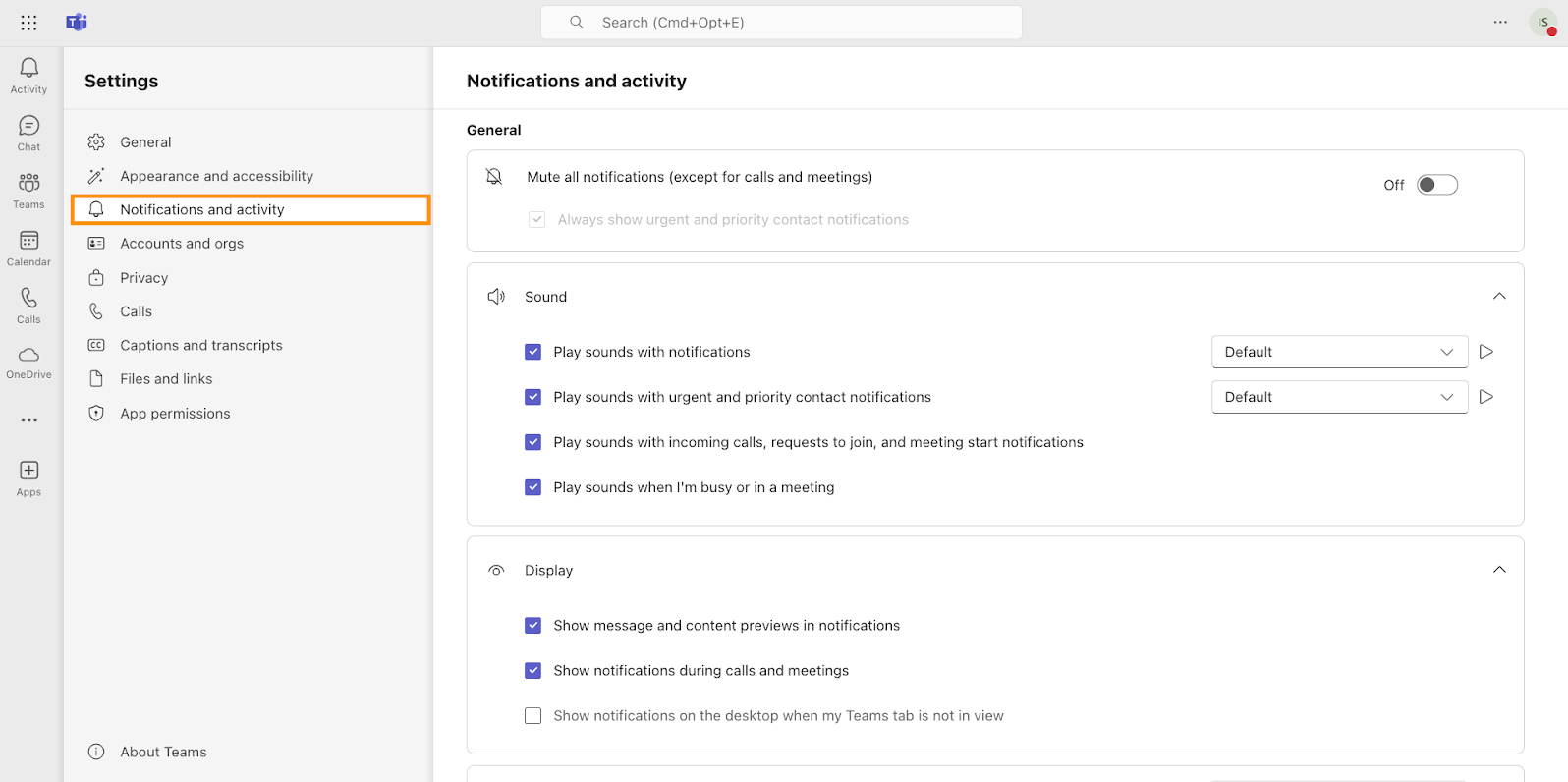1568x782 pixels.
Task: Open OneDrive in the left rail
Action: coord(28,363)
